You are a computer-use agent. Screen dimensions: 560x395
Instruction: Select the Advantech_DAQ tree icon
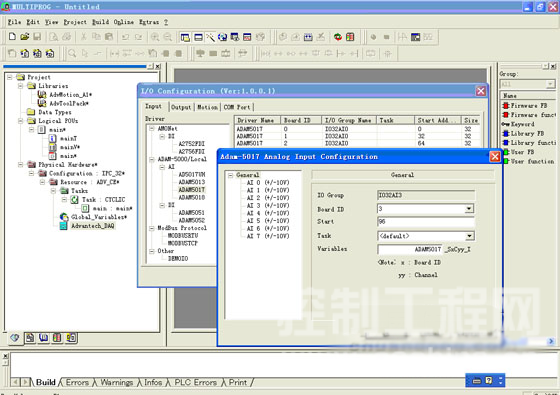click(x=63, y=226)
